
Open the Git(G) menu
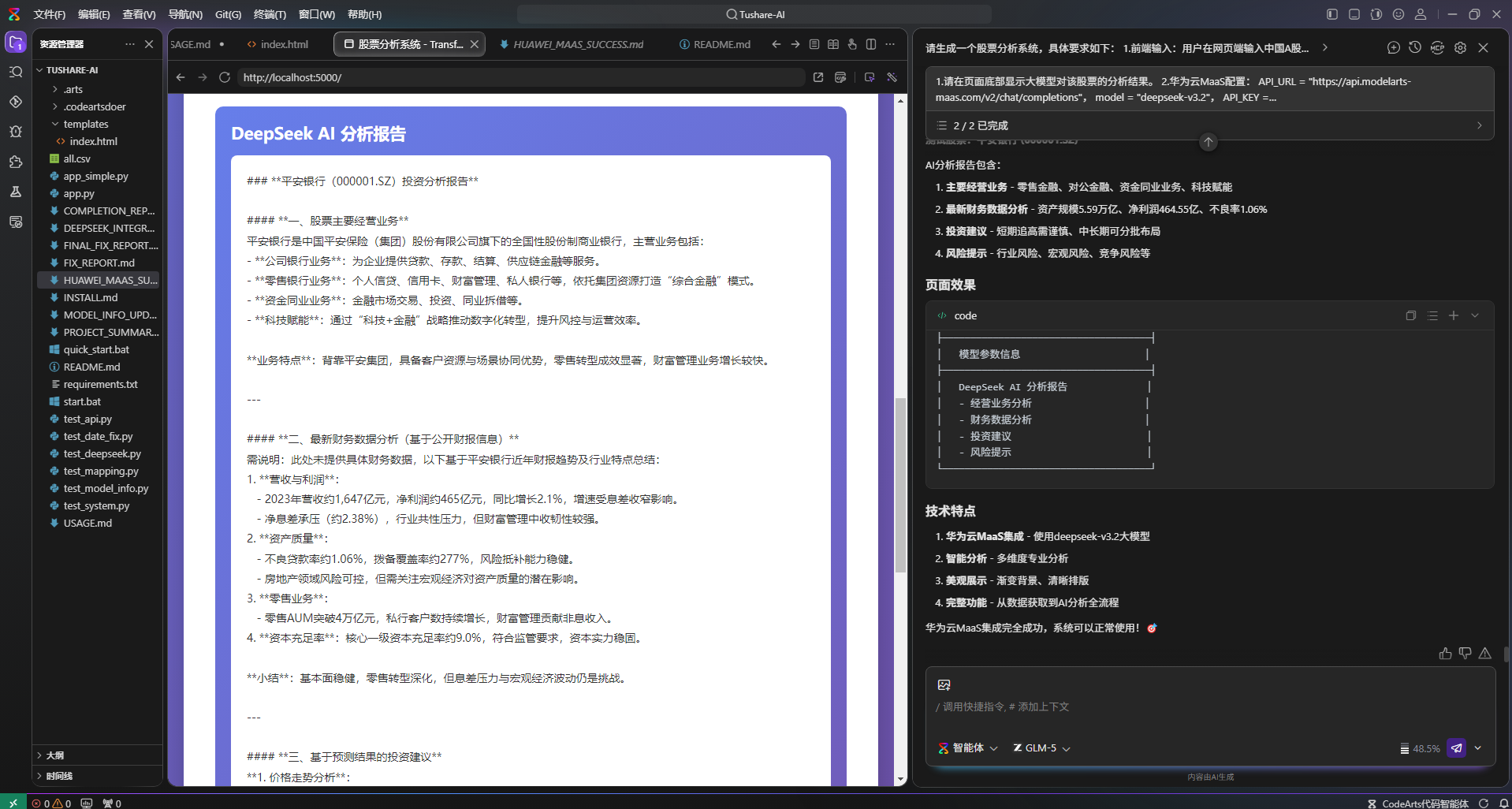(x=229, y=14)
